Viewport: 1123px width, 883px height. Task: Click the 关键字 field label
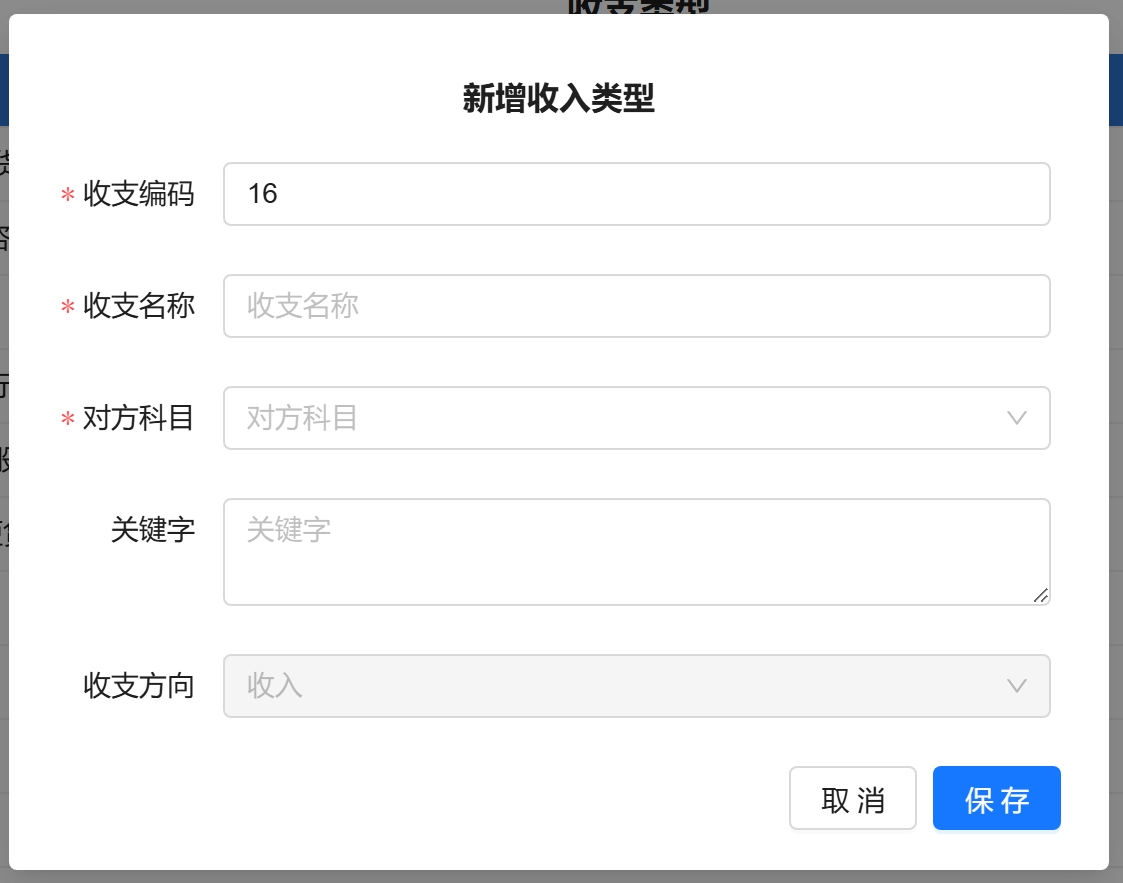pyautogui.click(x=152, y=530)
